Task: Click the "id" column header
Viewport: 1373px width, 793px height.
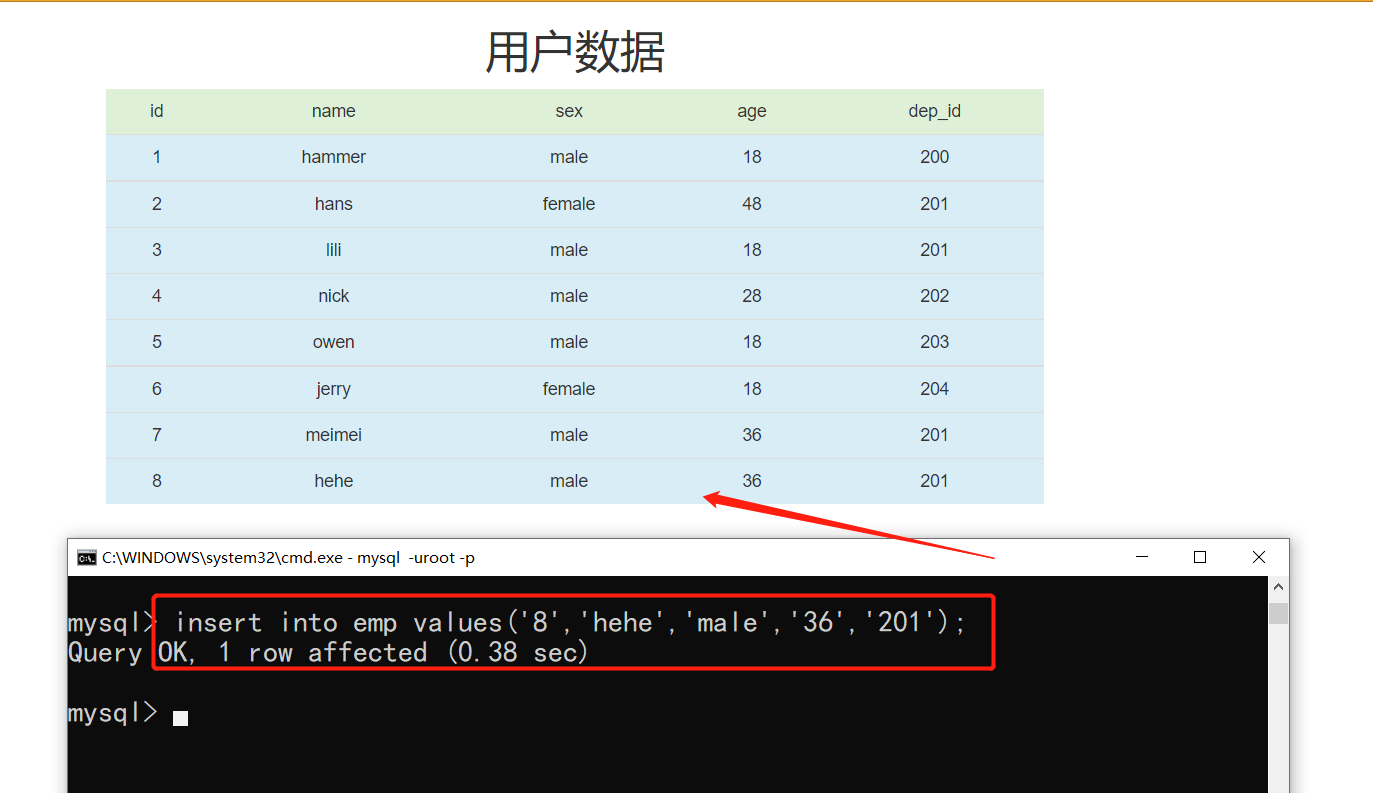Action: pos(157,111)
